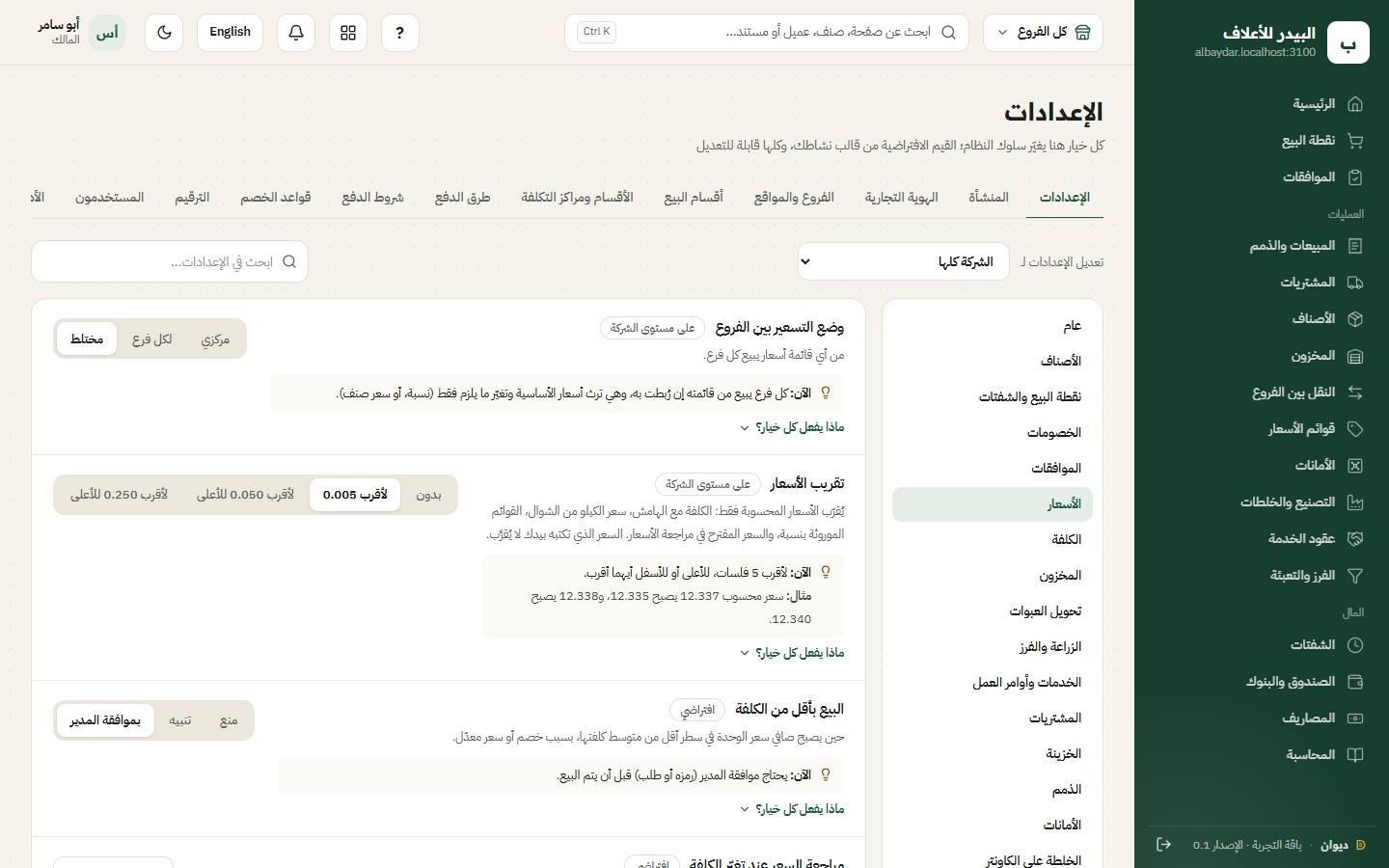Switch to the المستخدمون tab
The image size is (1389, 868).
pyautogui.click(x=110, y=197)
